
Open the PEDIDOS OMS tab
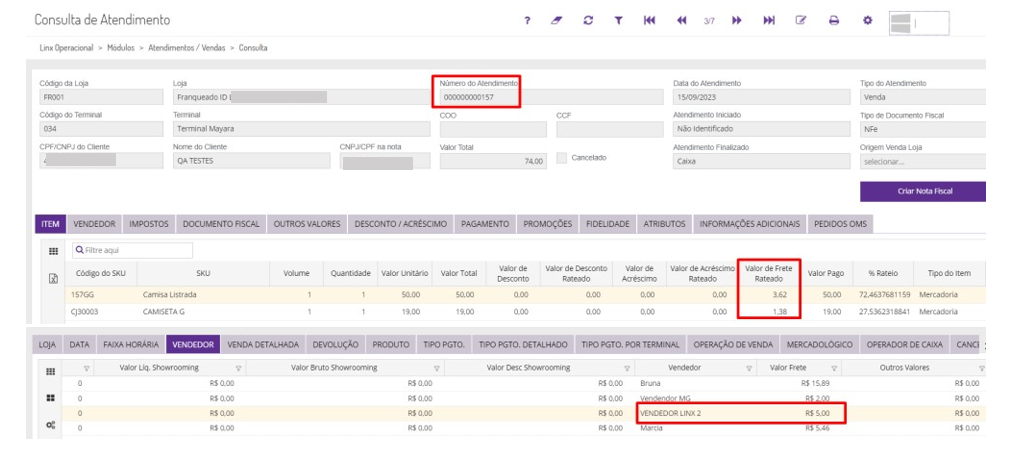pyautogui.click(x=840, y=224)
